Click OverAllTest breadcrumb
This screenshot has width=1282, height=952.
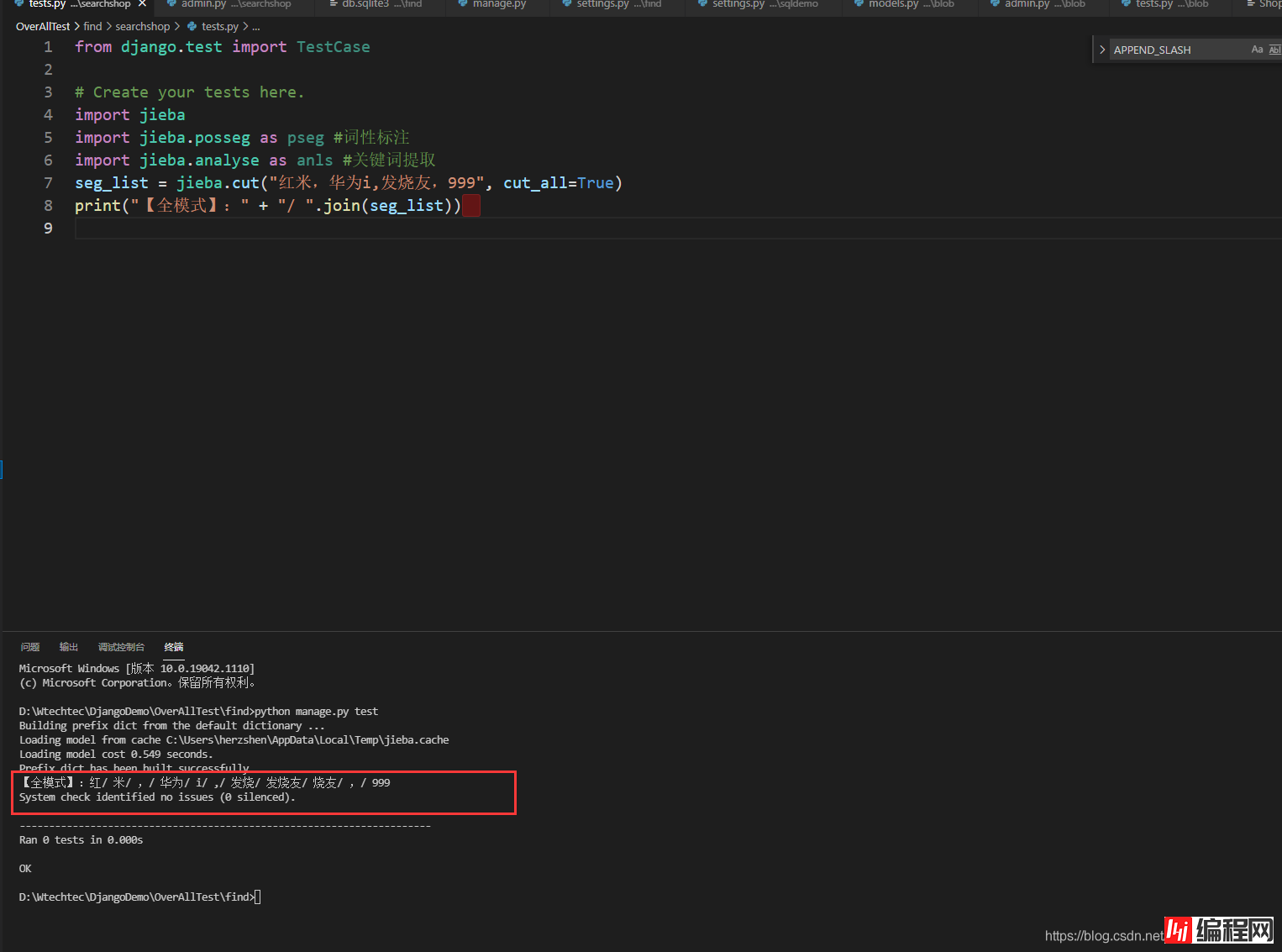click(43, 27)
